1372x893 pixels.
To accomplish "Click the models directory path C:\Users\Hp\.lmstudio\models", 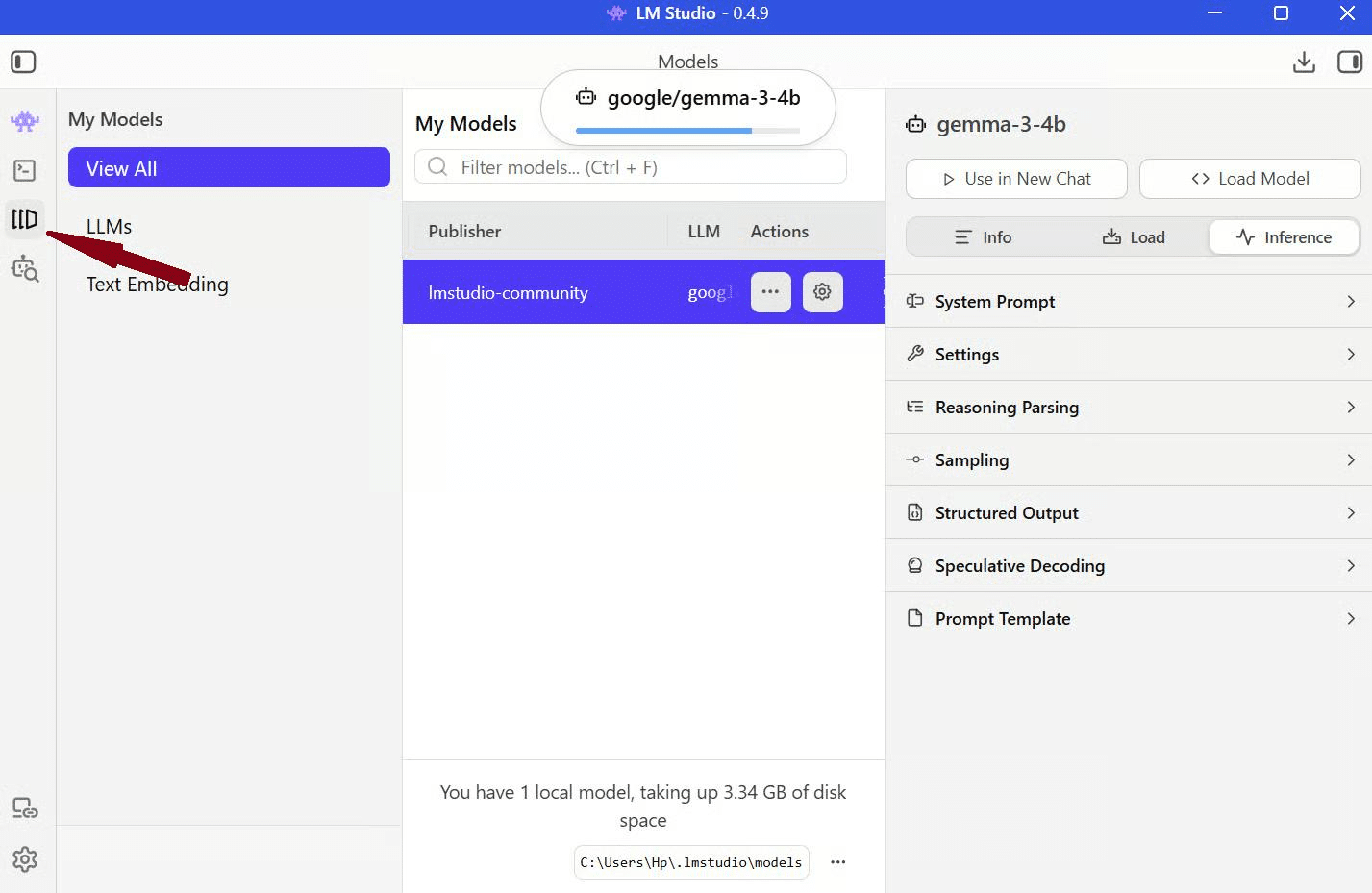I will tap(691, 862).
